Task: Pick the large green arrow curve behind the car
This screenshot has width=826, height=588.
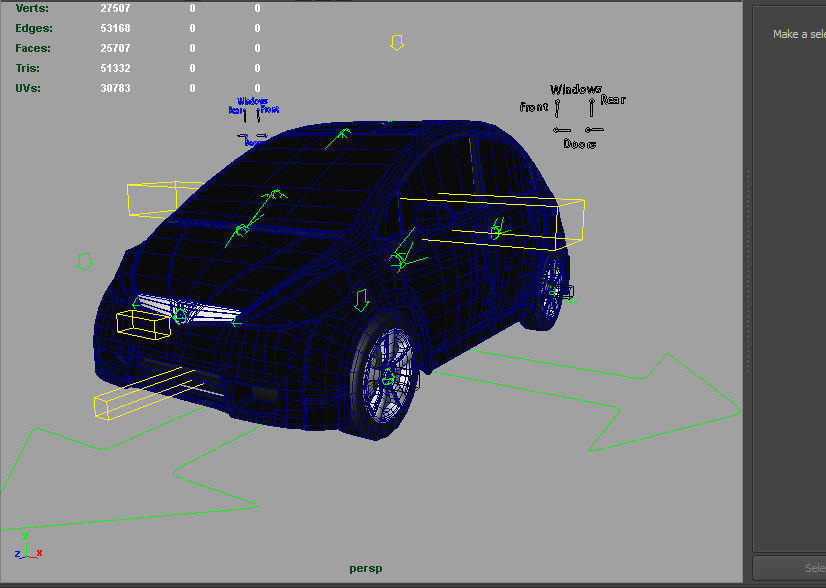Action: (x=588, y=400)
